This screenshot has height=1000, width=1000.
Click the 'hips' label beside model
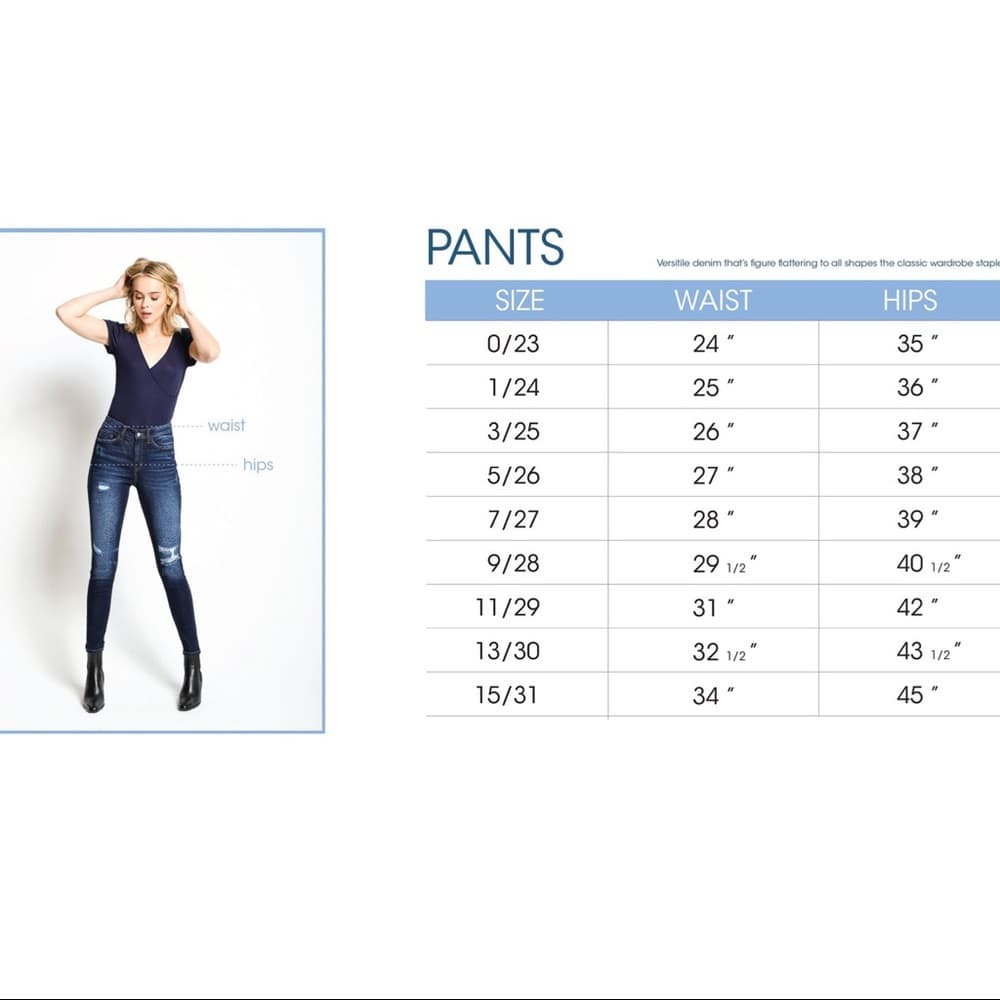point(258,465)
